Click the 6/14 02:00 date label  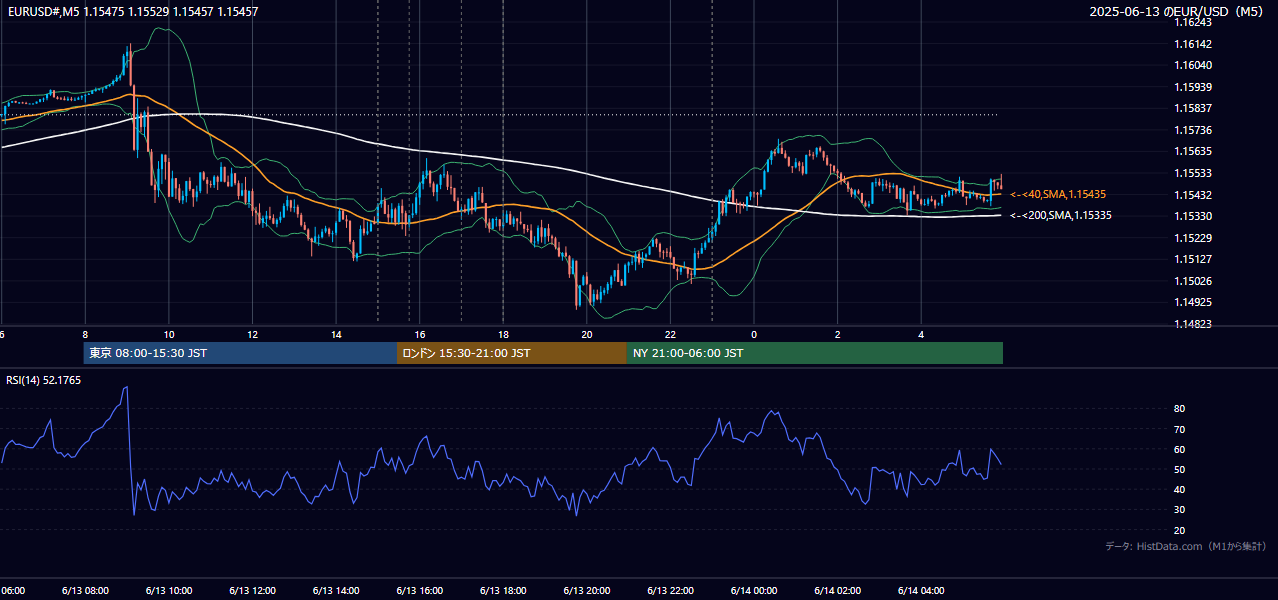[838, 591]
